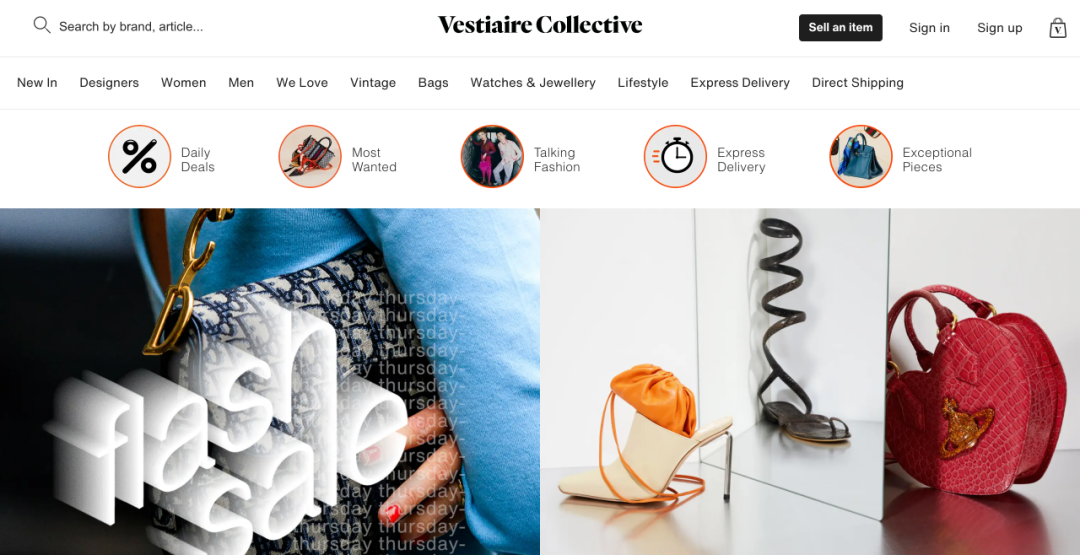Viewport: 1080px width, 555px height.
Task: Go to the Vintage section
Action: (x=373, y=83)
